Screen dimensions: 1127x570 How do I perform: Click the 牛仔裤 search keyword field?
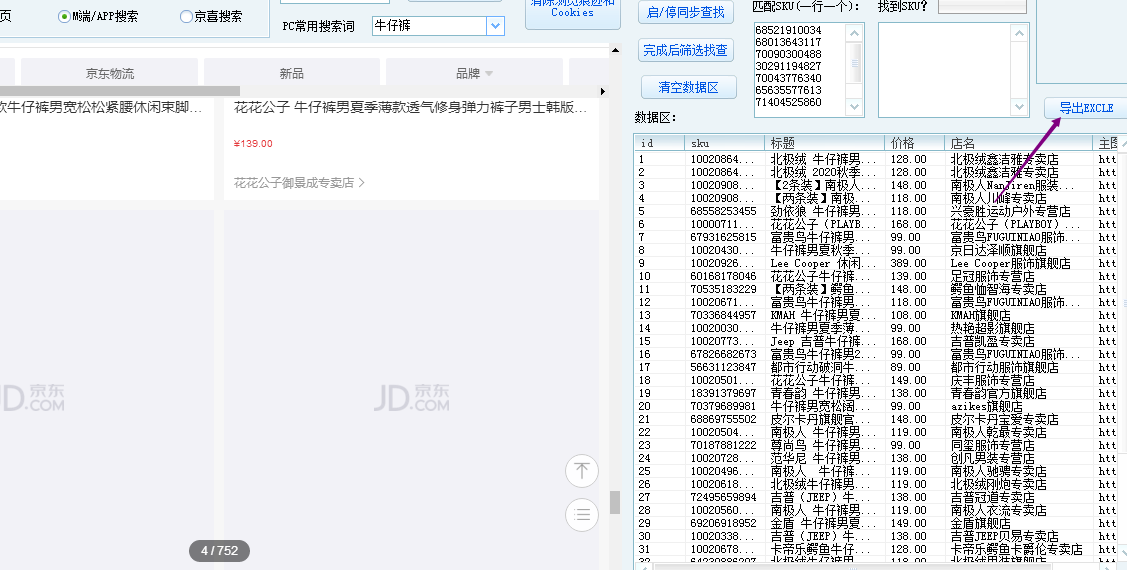429,26
